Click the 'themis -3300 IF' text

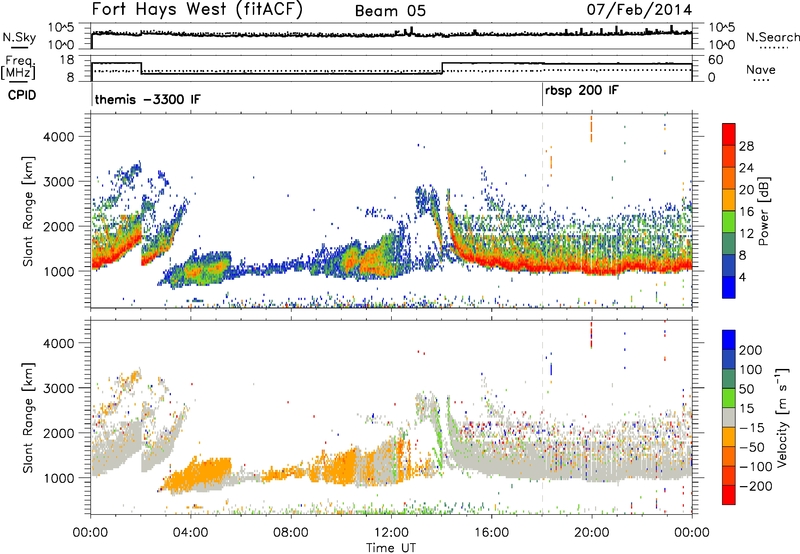tap(147, 99)
